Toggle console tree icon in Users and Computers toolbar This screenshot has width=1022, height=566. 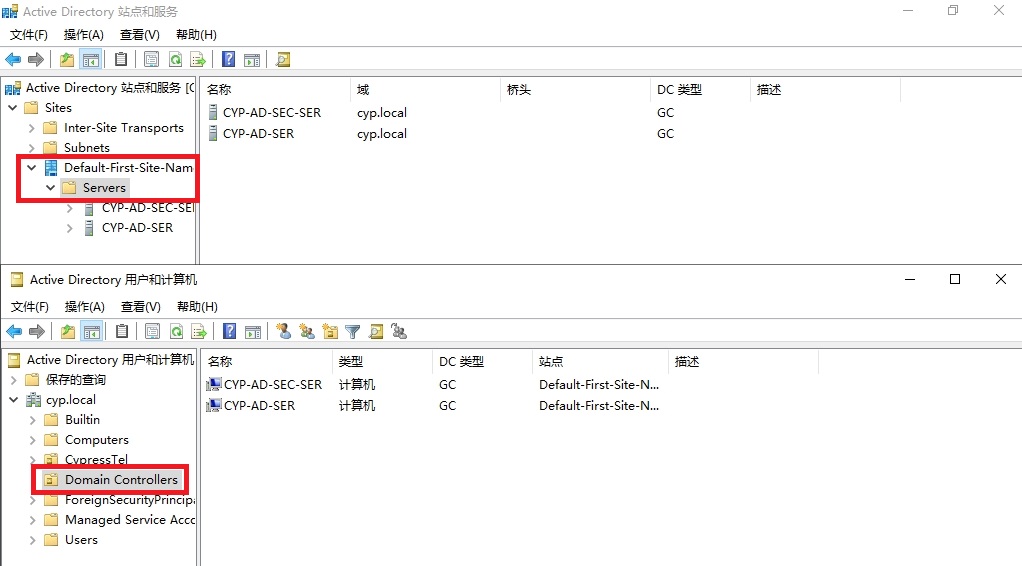[92, 332]
